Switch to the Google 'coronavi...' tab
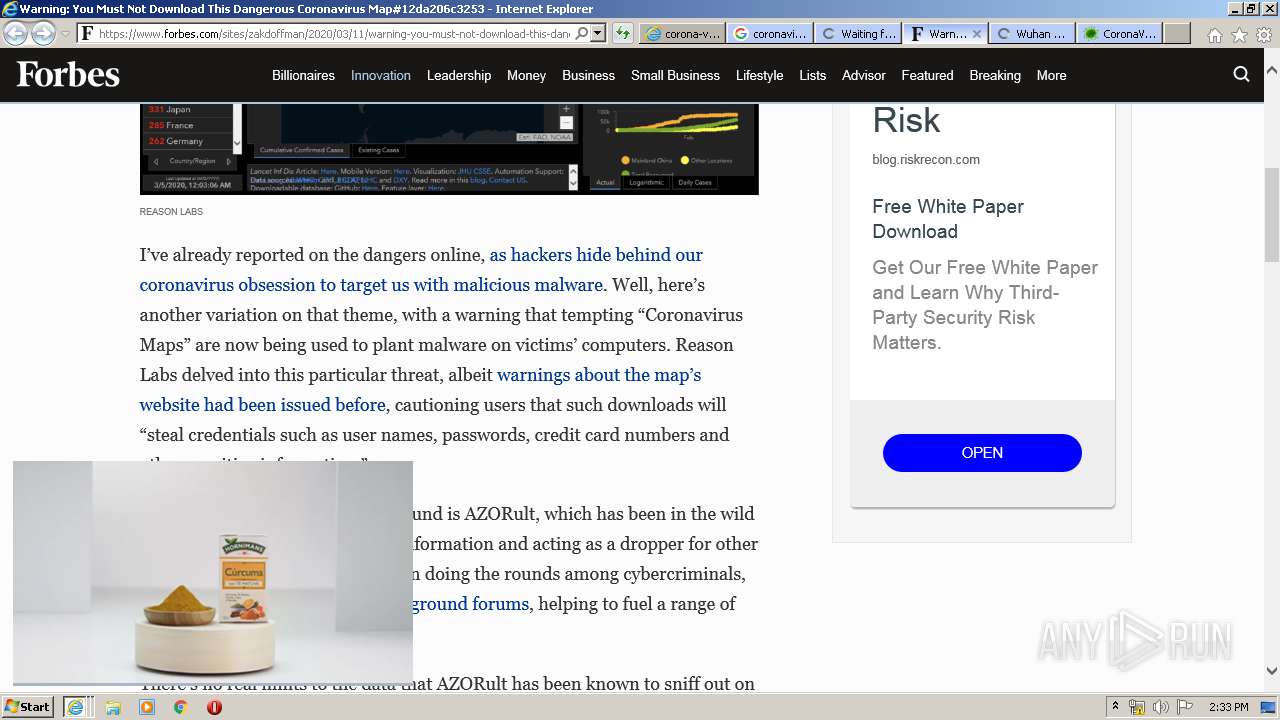 [769, 33]
